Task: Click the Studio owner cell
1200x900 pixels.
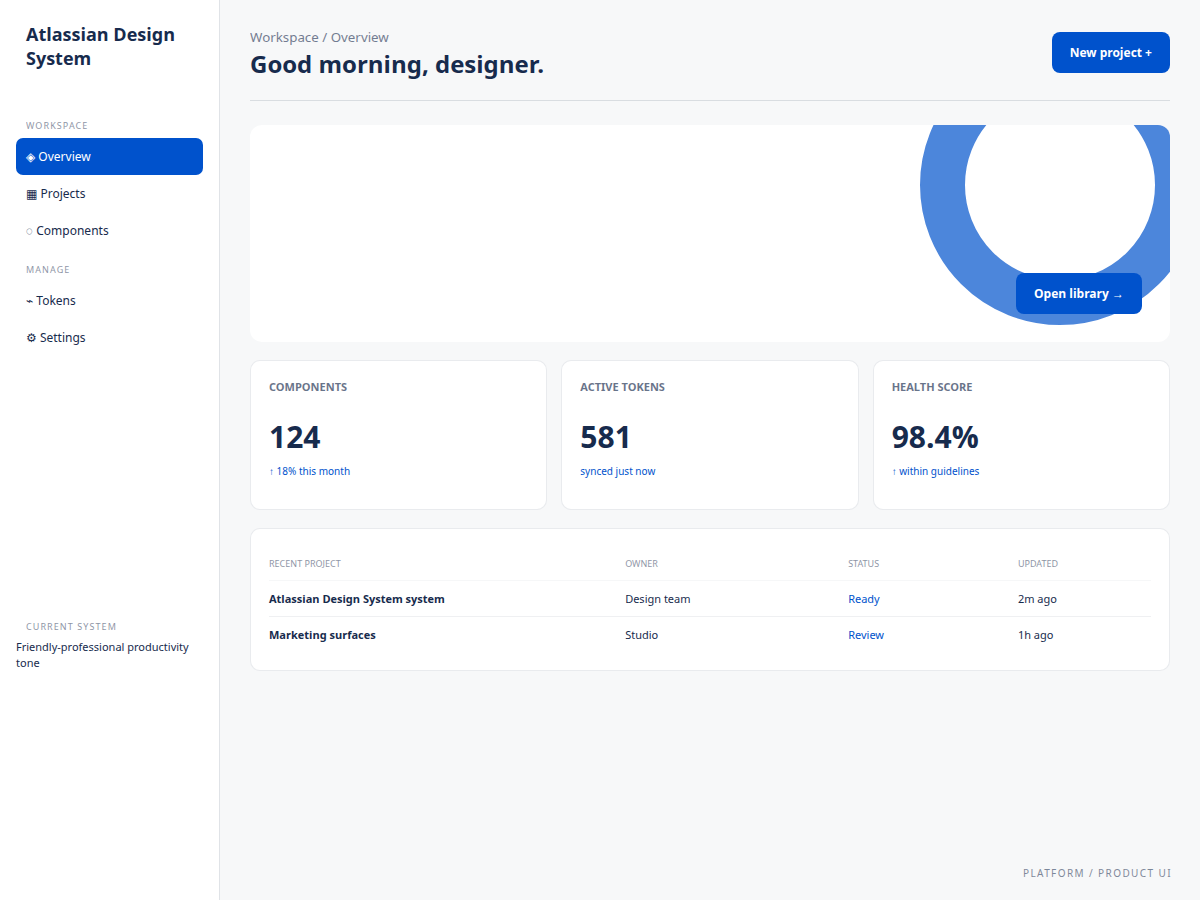Action: click(642, 635)
